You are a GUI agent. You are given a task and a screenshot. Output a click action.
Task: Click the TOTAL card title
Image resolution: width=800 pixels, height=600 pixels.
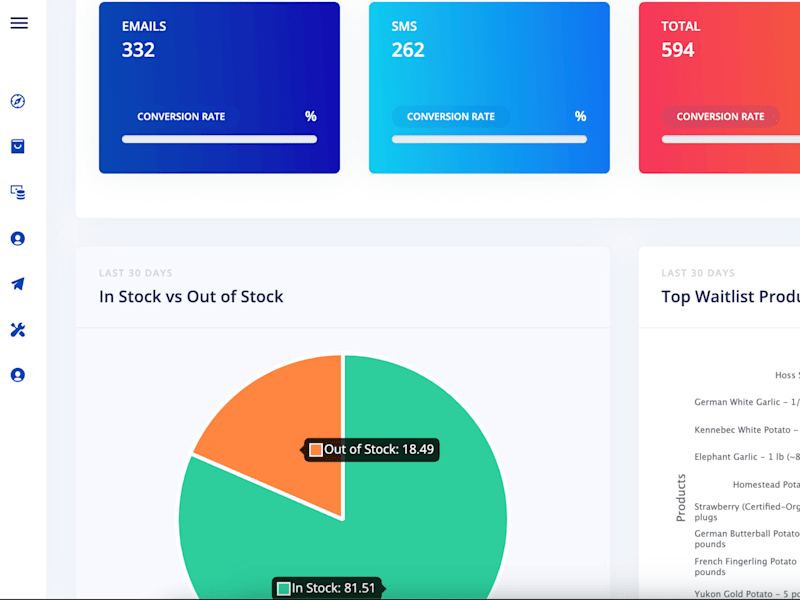point(681,27)
